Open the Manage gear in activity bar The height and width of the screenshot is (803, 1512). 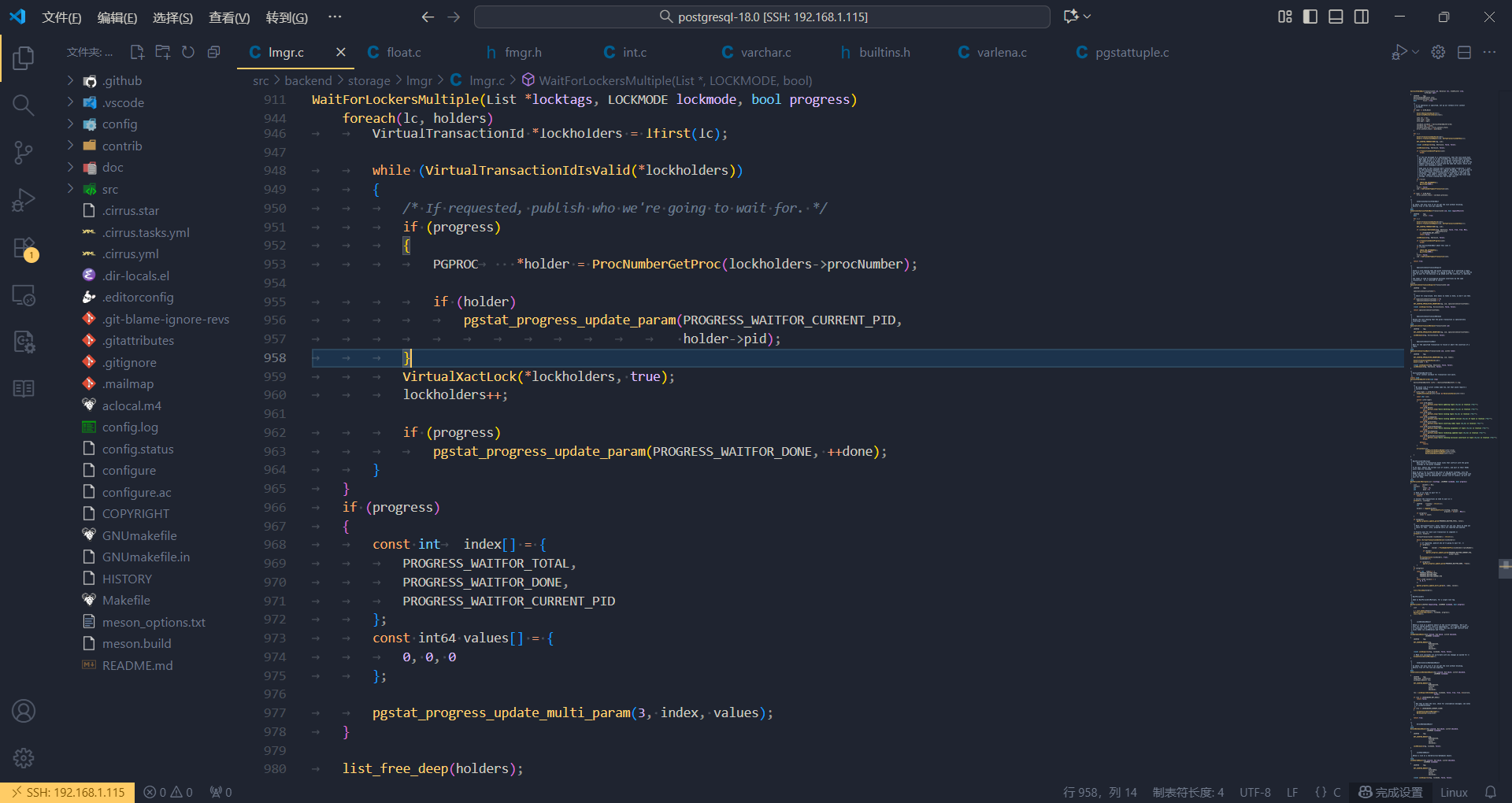click(24, 758)
